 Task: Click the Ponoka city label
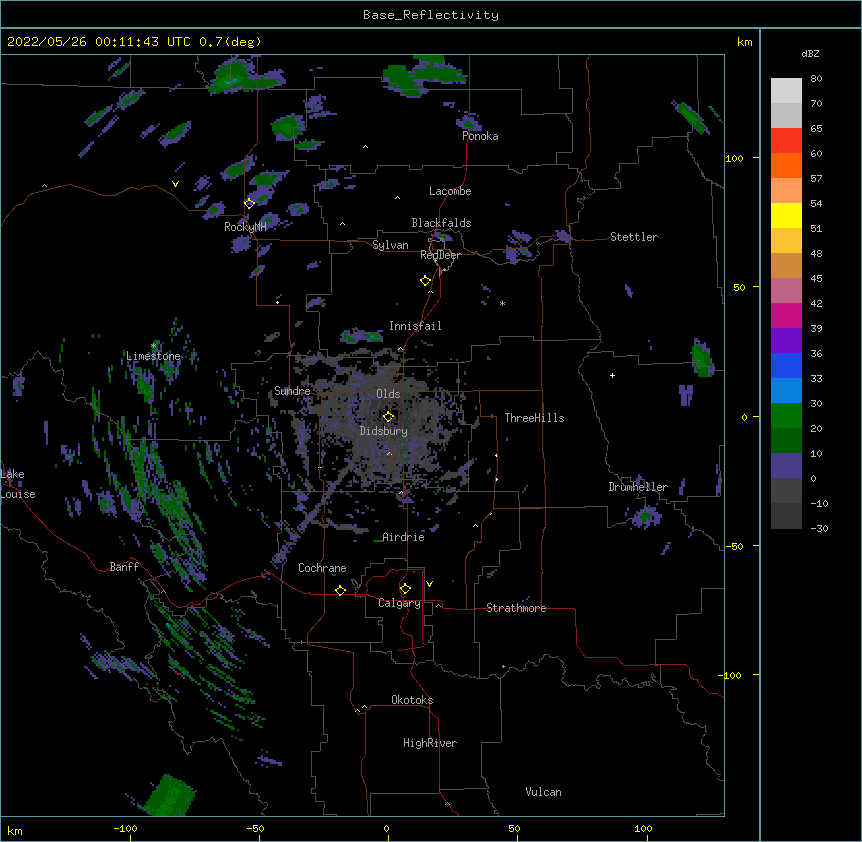480,136
